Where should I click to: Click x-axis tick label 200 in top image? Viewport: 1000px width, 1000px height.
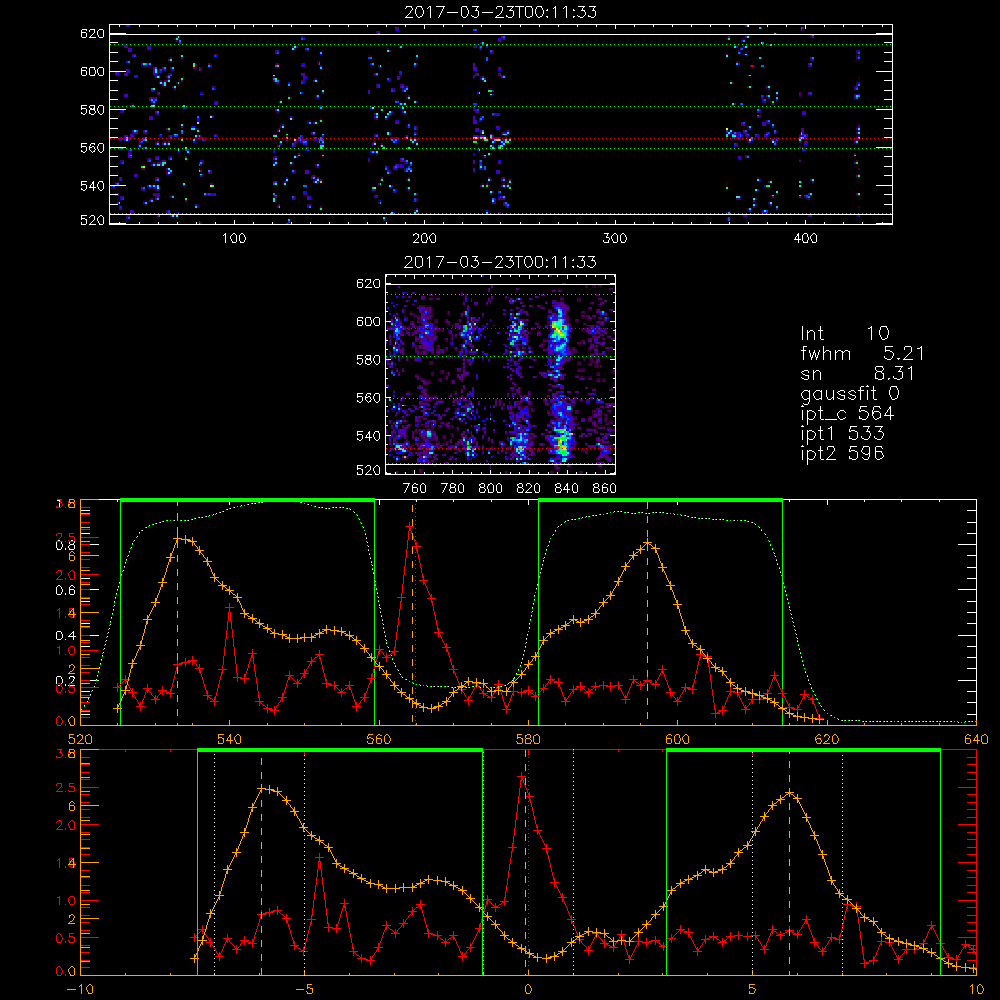(x=424, y=239)
